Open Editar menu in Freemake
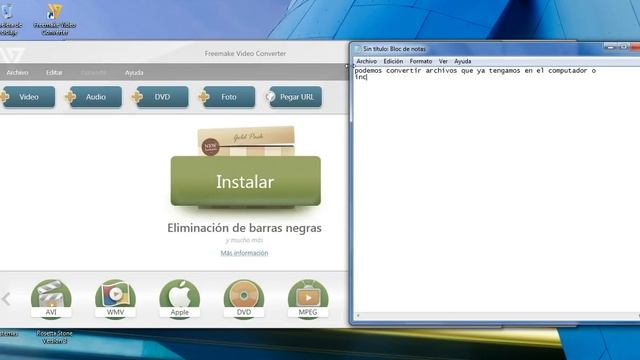This screenshot has height=360, width=640. [x=54, y=73]
